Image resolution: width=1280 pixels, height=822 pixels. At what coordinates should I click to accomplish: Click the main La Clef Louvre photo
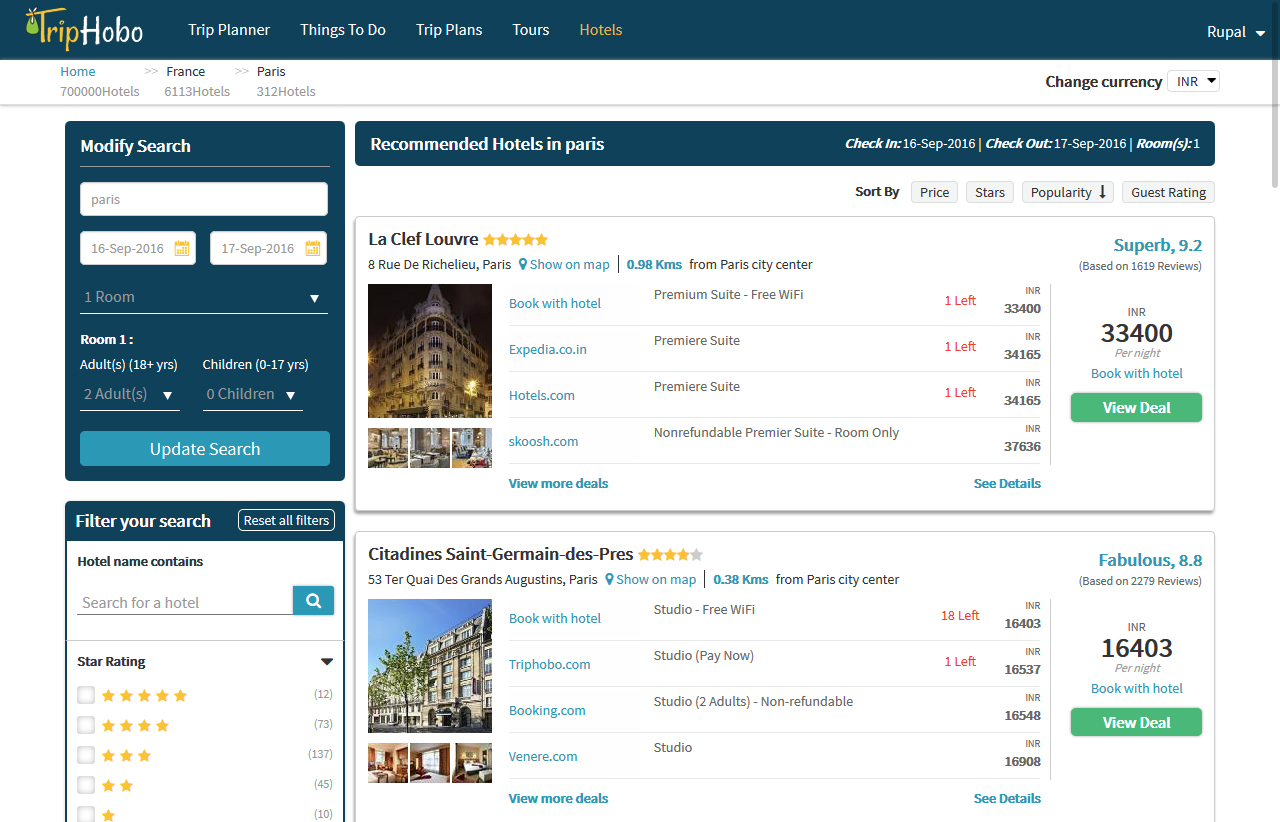(x=430, y=351)
